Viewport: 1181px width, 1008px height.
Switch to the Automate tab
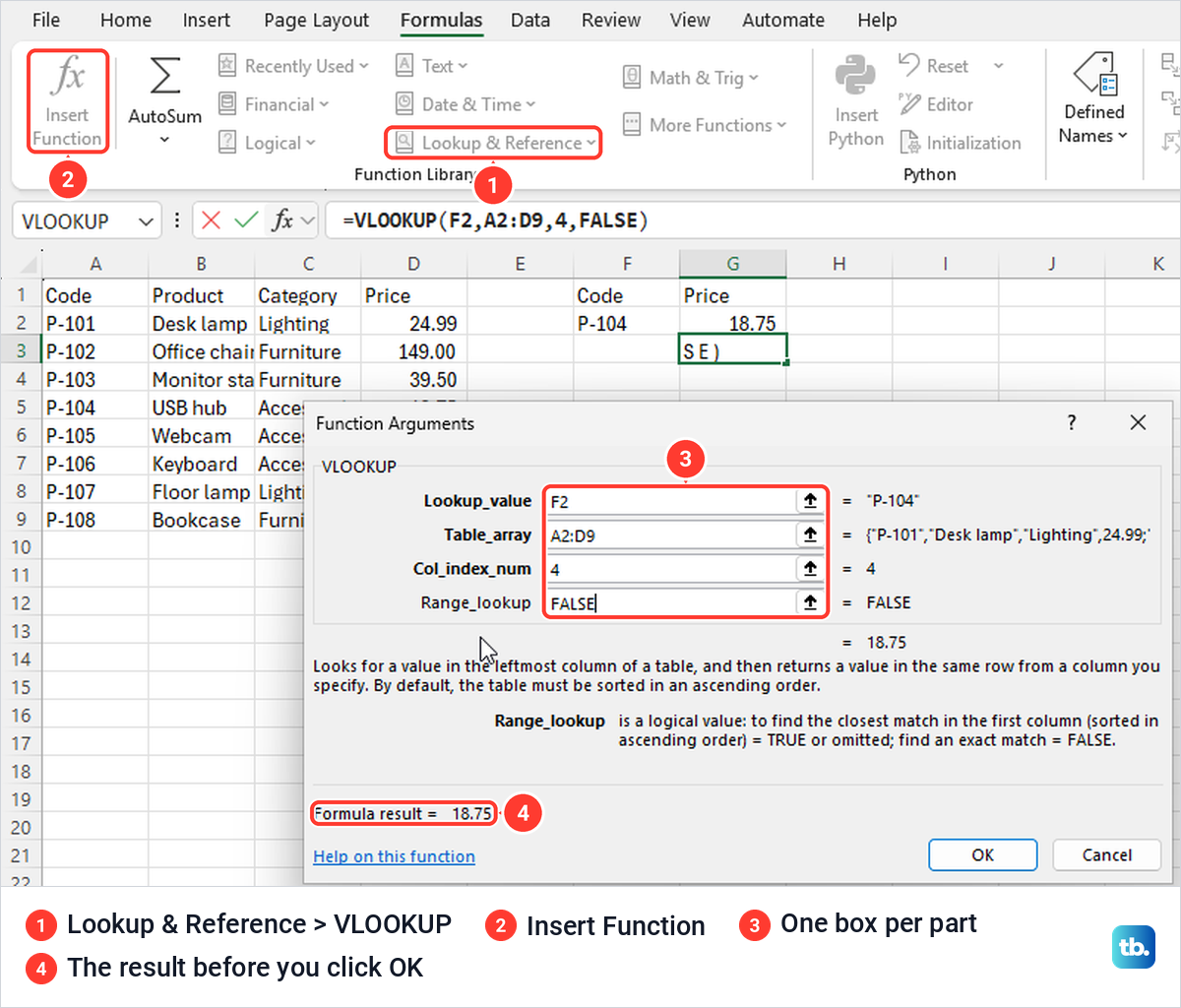click(783, 20)
